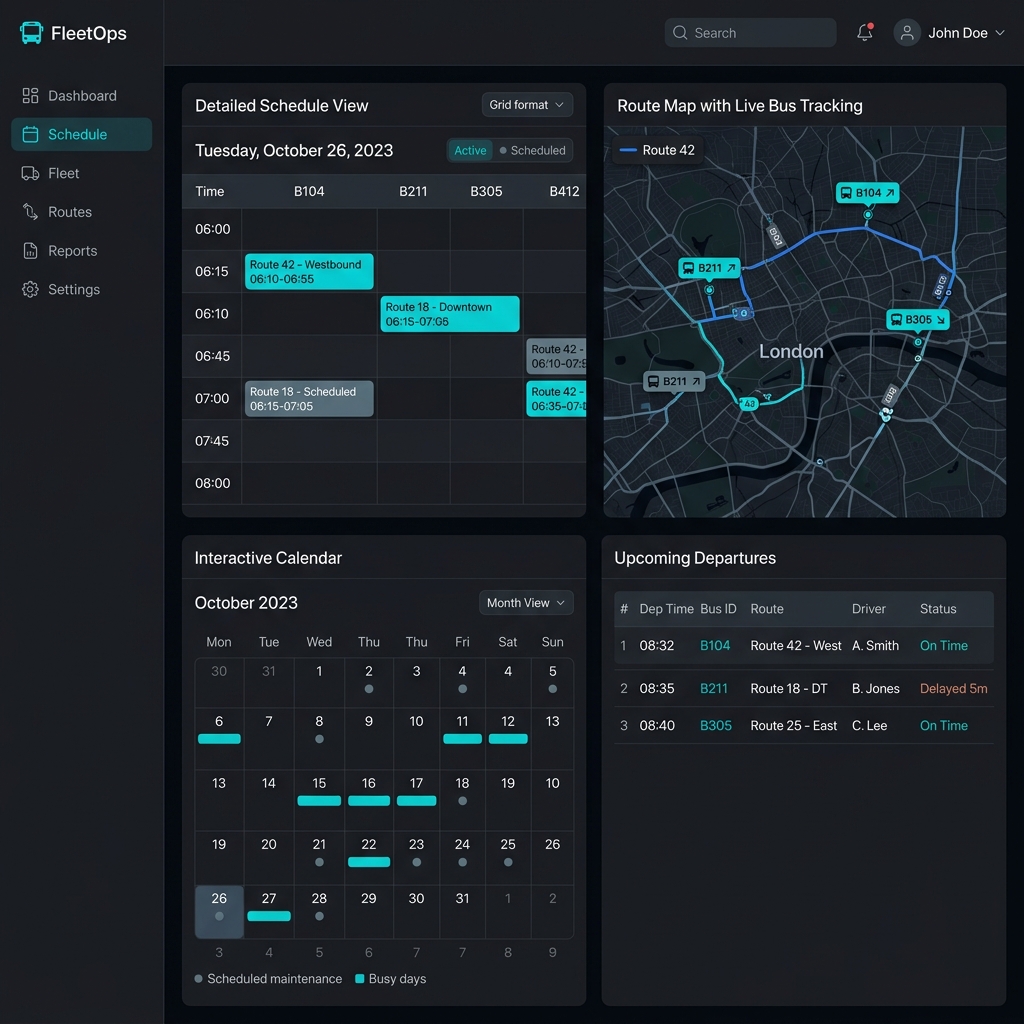The height and width of the screenshot is (1024, 1024).
Task: Open the Month View dropdown
Action: click(526, 603)
